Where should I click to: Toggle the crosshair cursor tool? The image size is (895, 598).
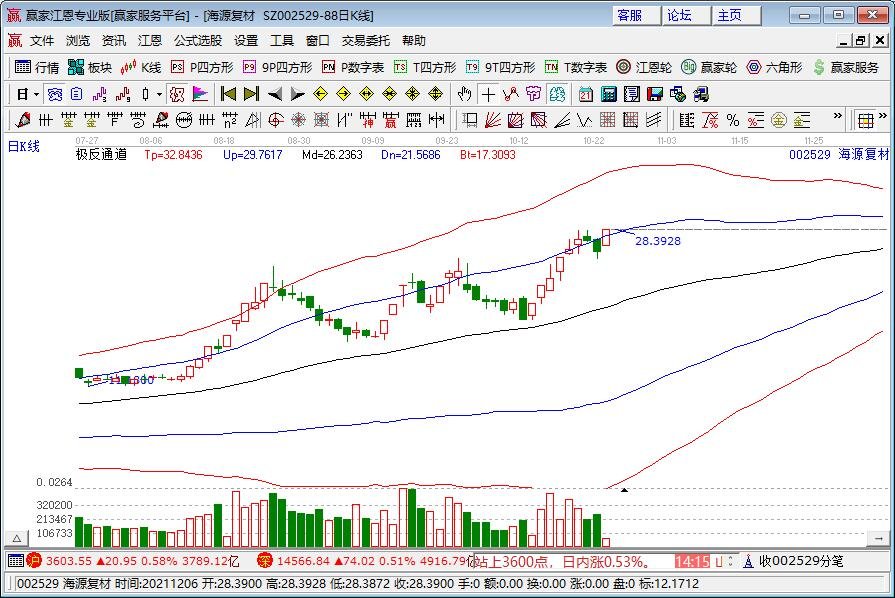point(488,94)
